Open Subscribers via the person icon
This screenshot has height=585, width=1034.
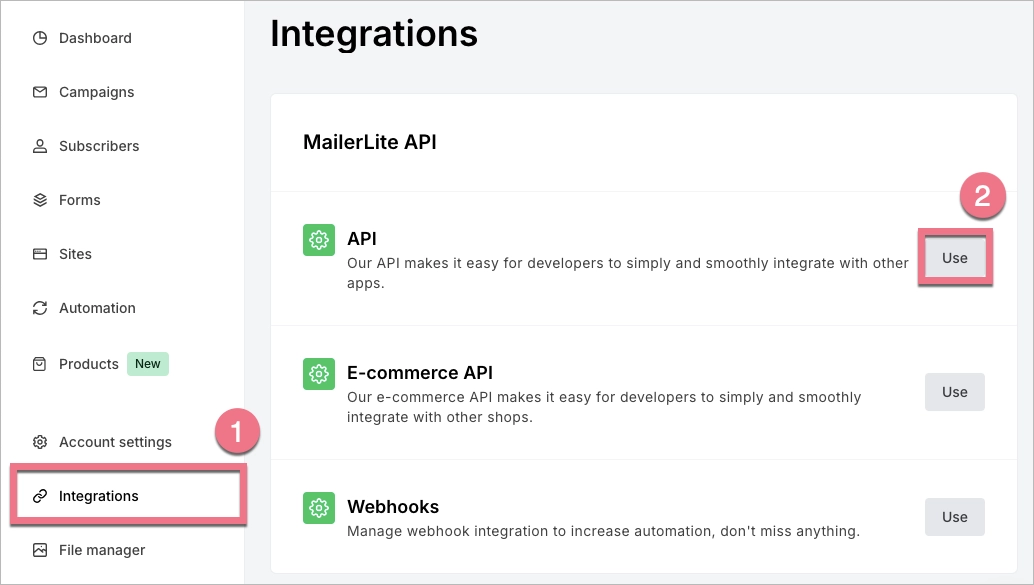tap(39, 145)
